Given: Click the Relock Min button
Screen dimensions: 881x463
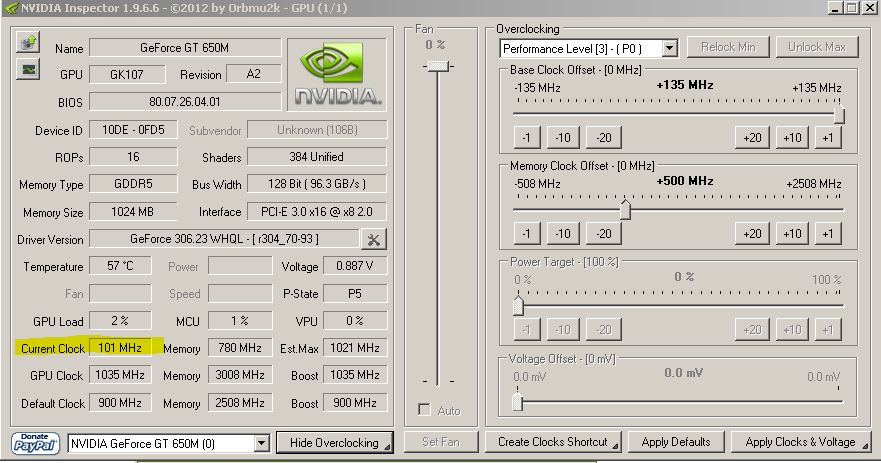Looking at the screenshot, I should pyautogui.click(x=728, y=47).
